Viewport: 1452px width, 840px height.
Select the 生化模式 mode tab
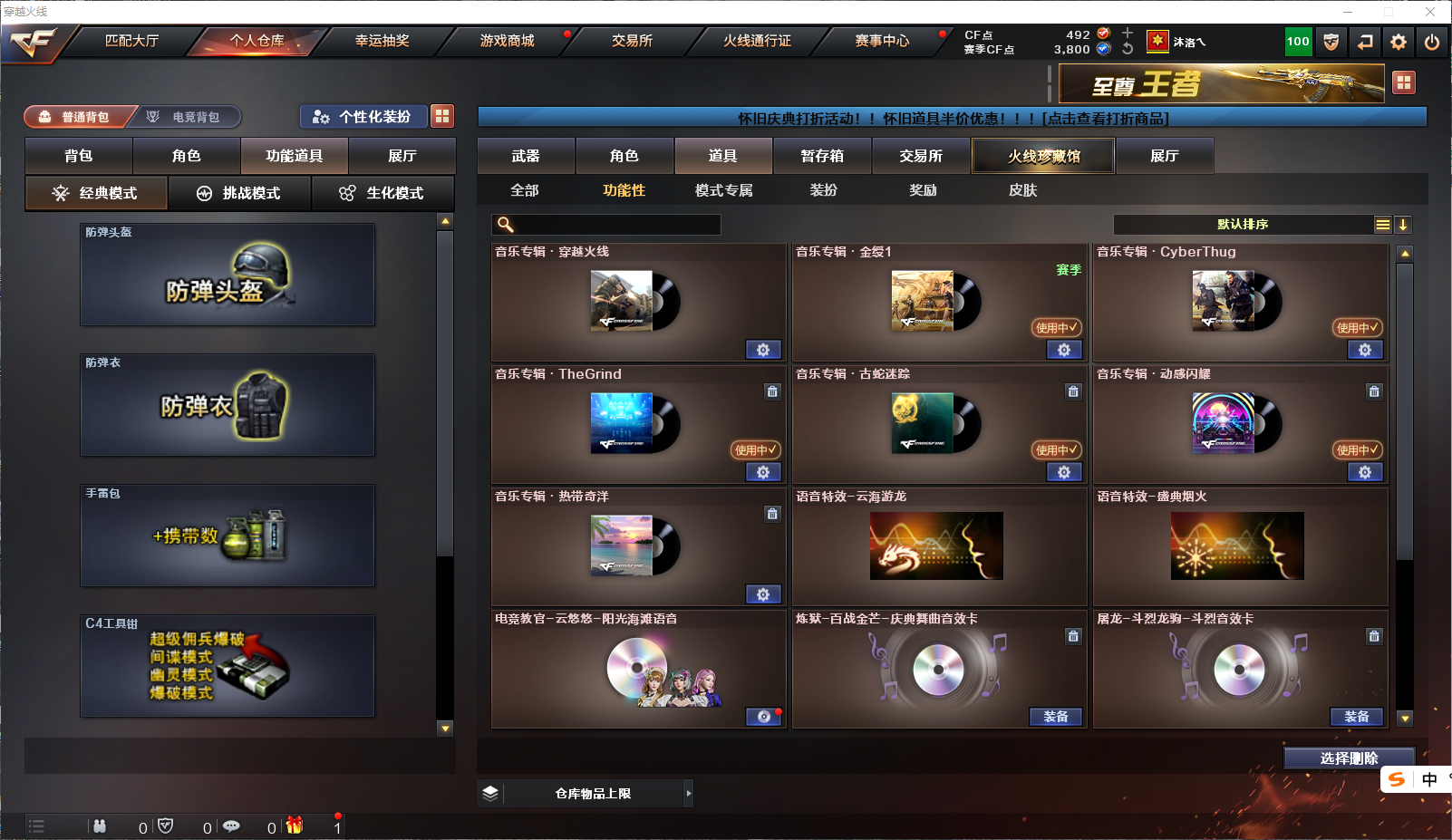coord(383,193)
